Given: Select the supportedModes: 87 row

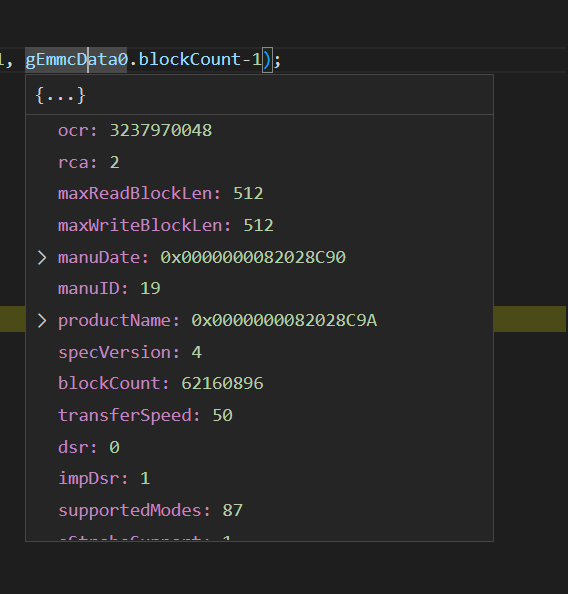Looking at the screenshot, I should [259, 511].
